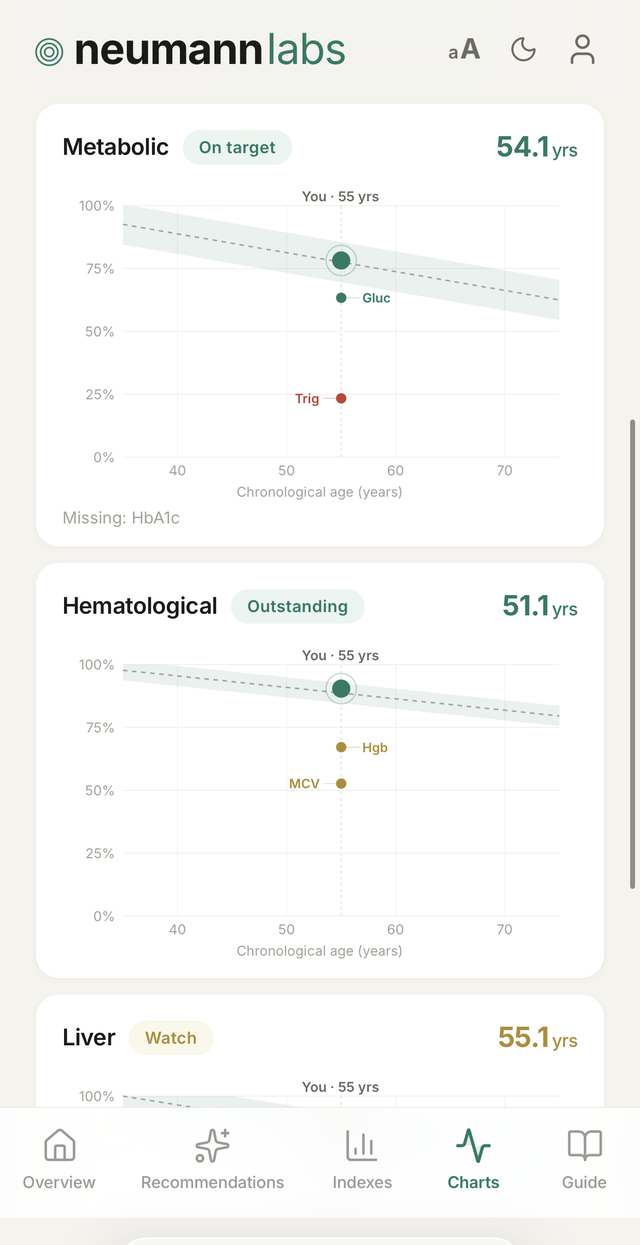Open the user profile icon
The image size is (640, 1245).
tap(582, 49)
